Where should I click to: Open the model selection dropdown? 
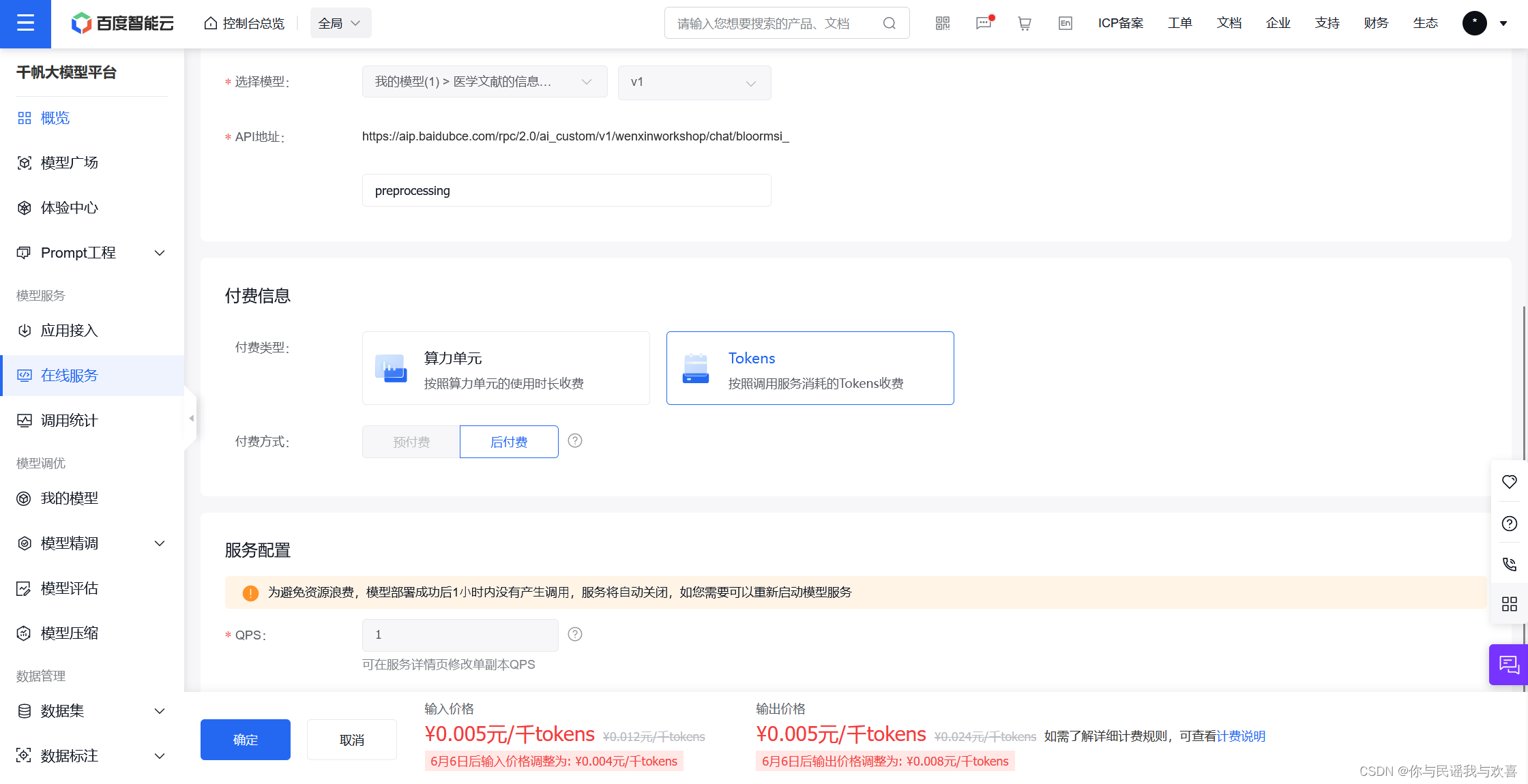point(484,82)
